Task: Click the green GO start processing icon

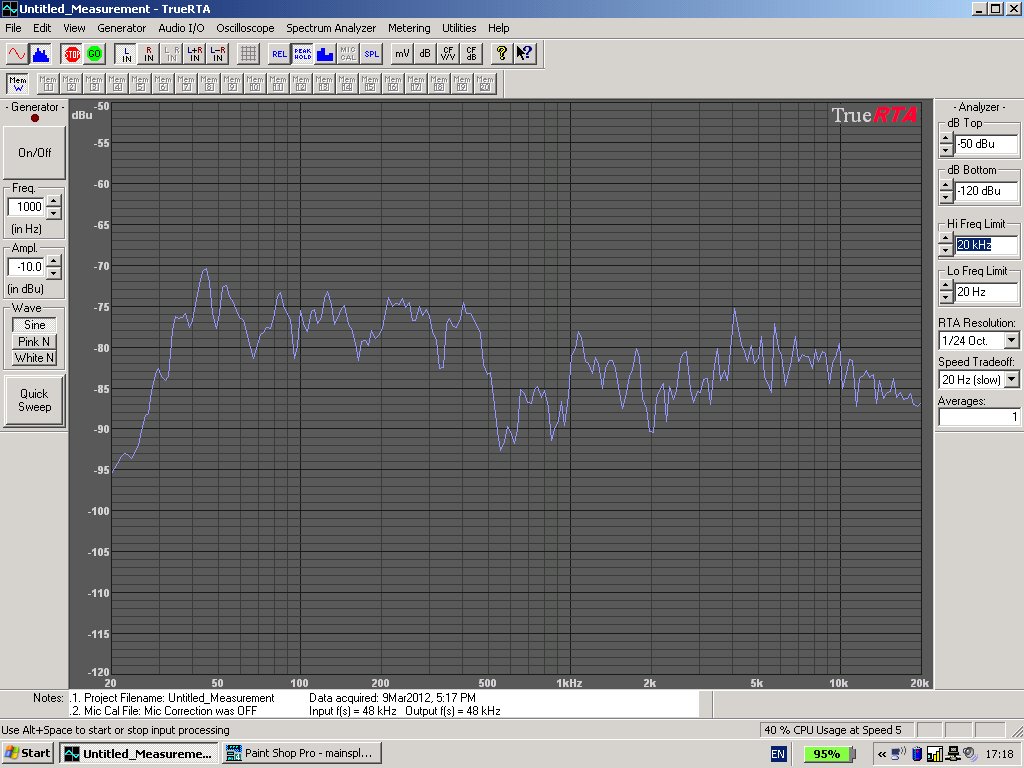Action: [95, 54]
